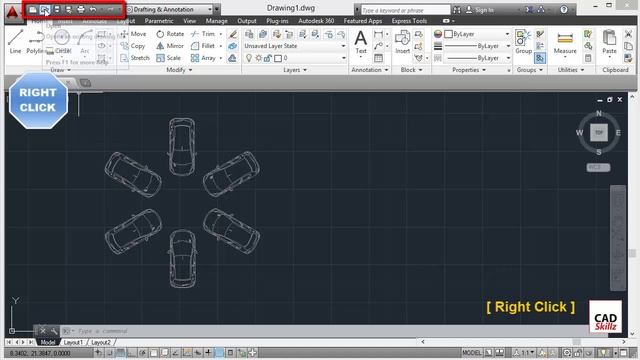The width and height of the screenshot is (640, 360).
Task: Open the Manage ribbon tab
Action: click(x=216, y=21)
